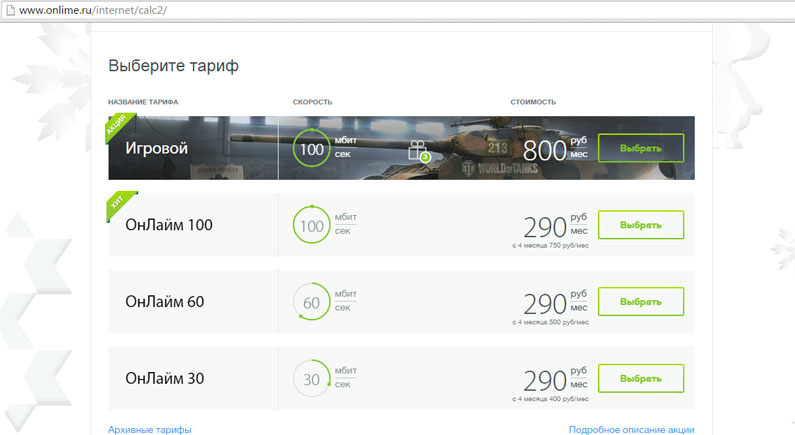
Task: Click the 60 speed gauge for ОнЛайм 60
Action: 311,302
